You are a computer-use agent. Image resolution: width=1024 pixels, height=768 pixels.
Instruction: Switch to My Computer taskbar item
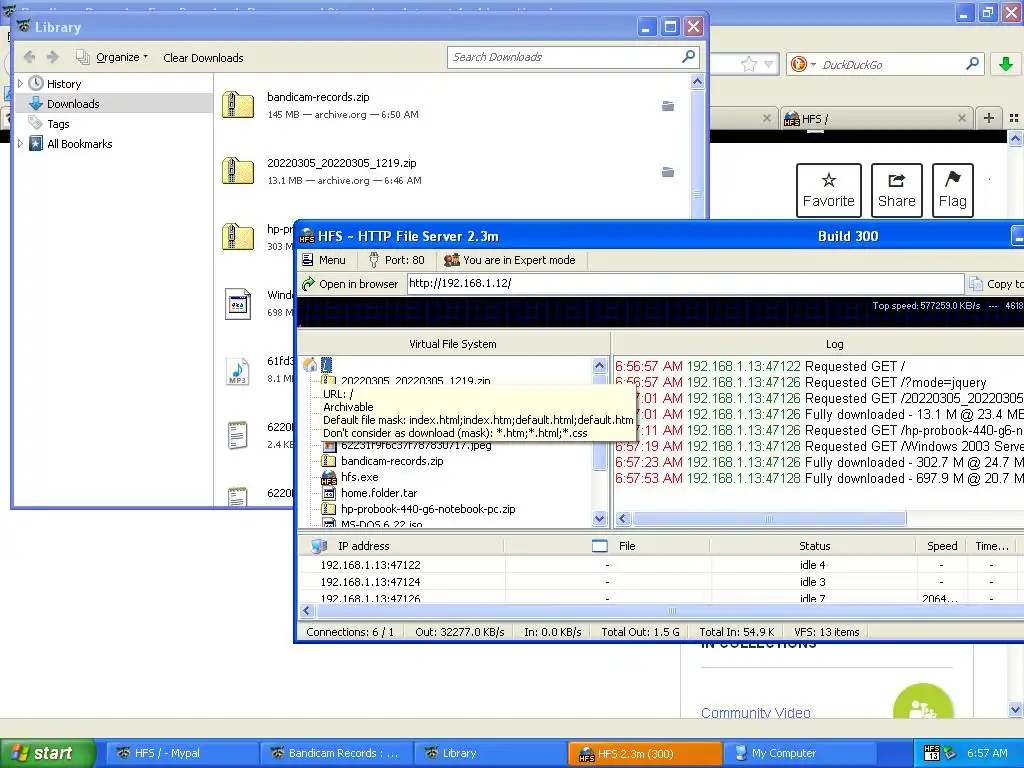click(800, 753)
